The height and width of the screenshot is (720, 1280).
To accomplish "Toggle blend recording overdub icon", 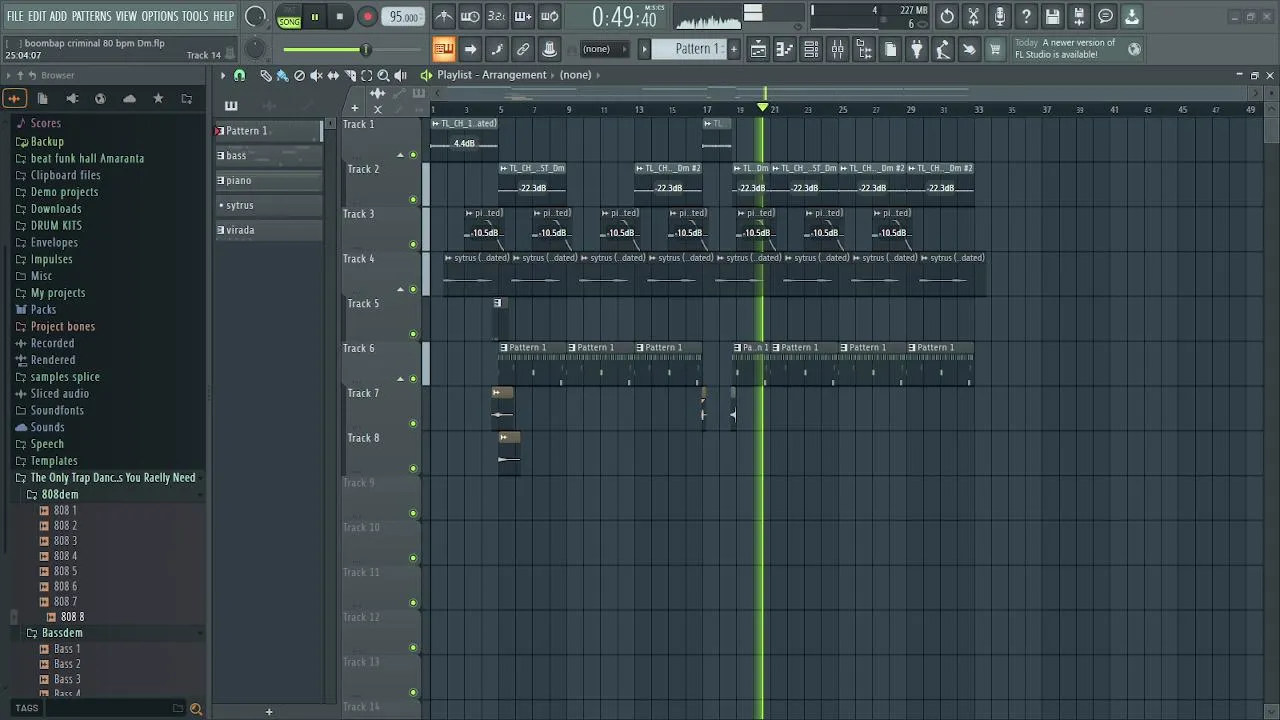I will click(x=523, y=16).
